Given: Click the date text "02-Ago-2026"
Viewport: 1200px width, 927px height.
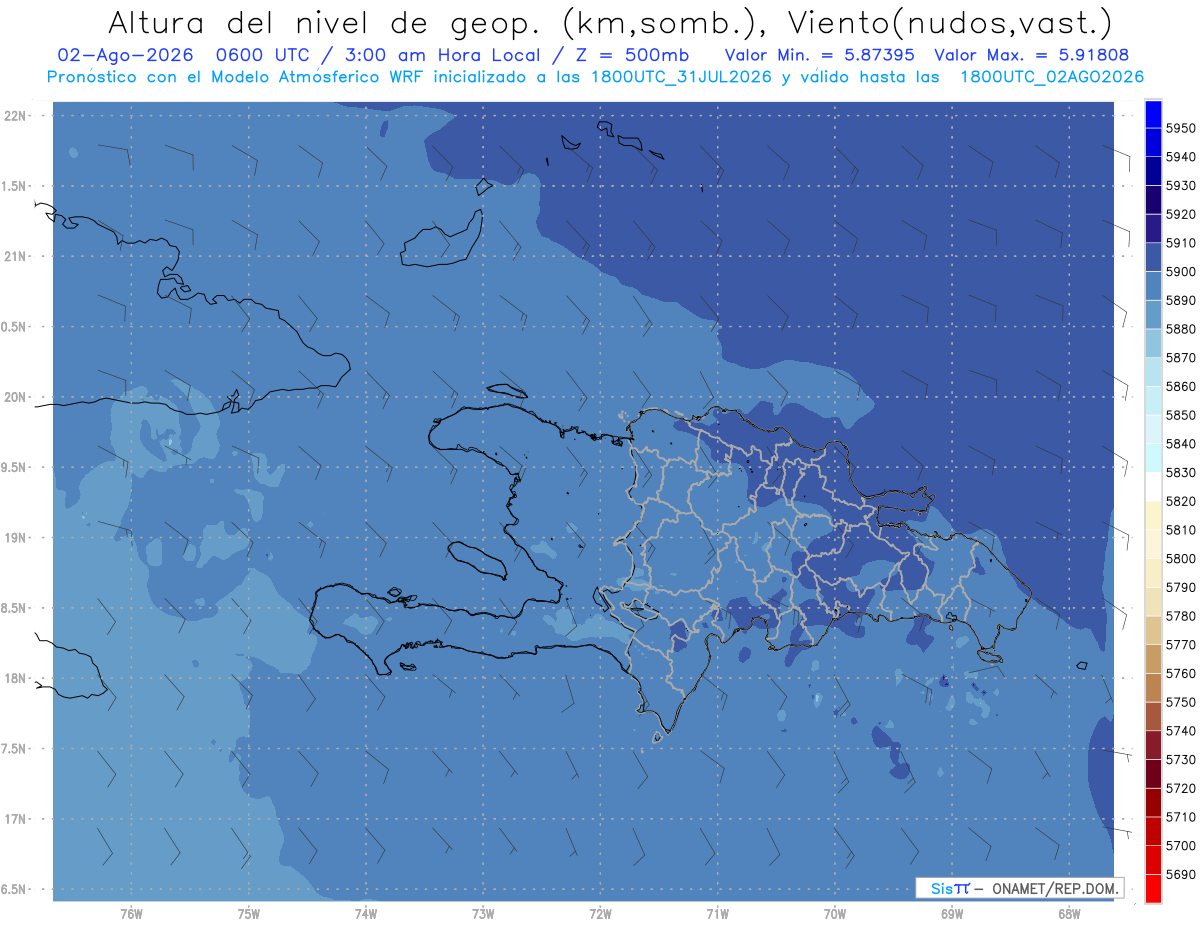Looking at the screenshot, I should point(124,55).
